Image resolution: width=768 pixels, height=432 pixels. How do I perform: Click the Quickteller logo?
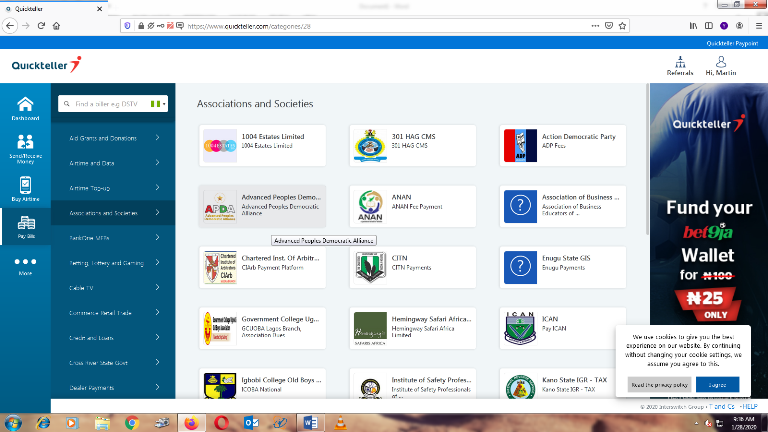47,65
